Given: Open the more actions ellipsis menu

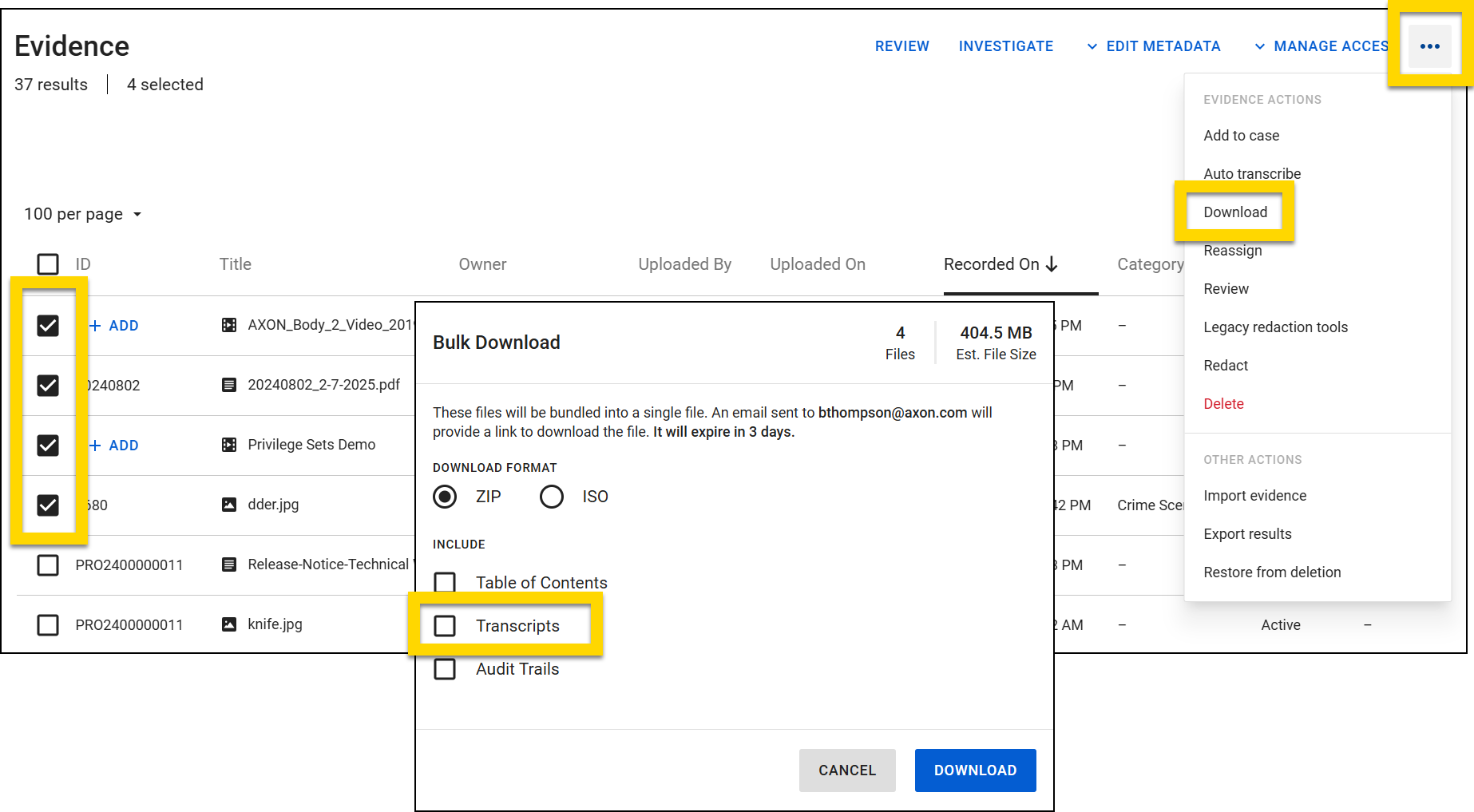Looking at the screenshot, I should tap(1429, 46).
